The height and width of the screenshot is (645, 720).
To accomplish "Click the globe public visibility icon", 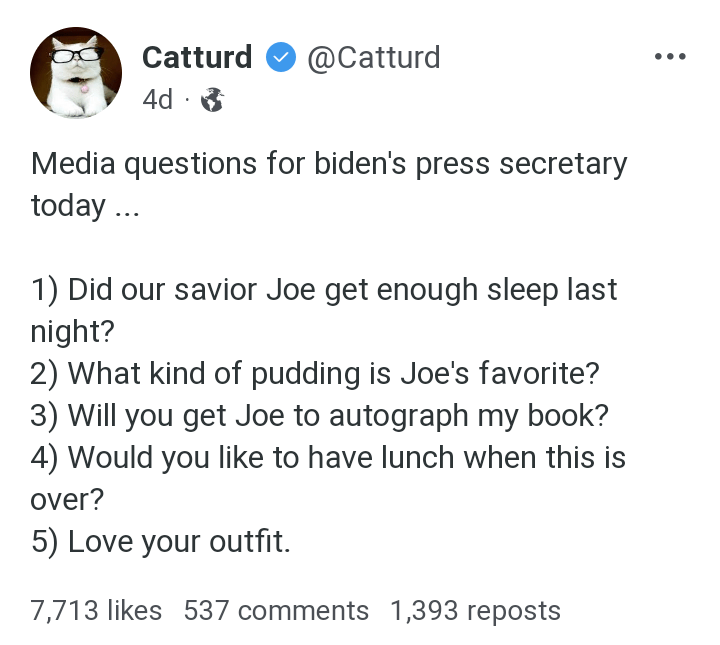I will point(213,100).
